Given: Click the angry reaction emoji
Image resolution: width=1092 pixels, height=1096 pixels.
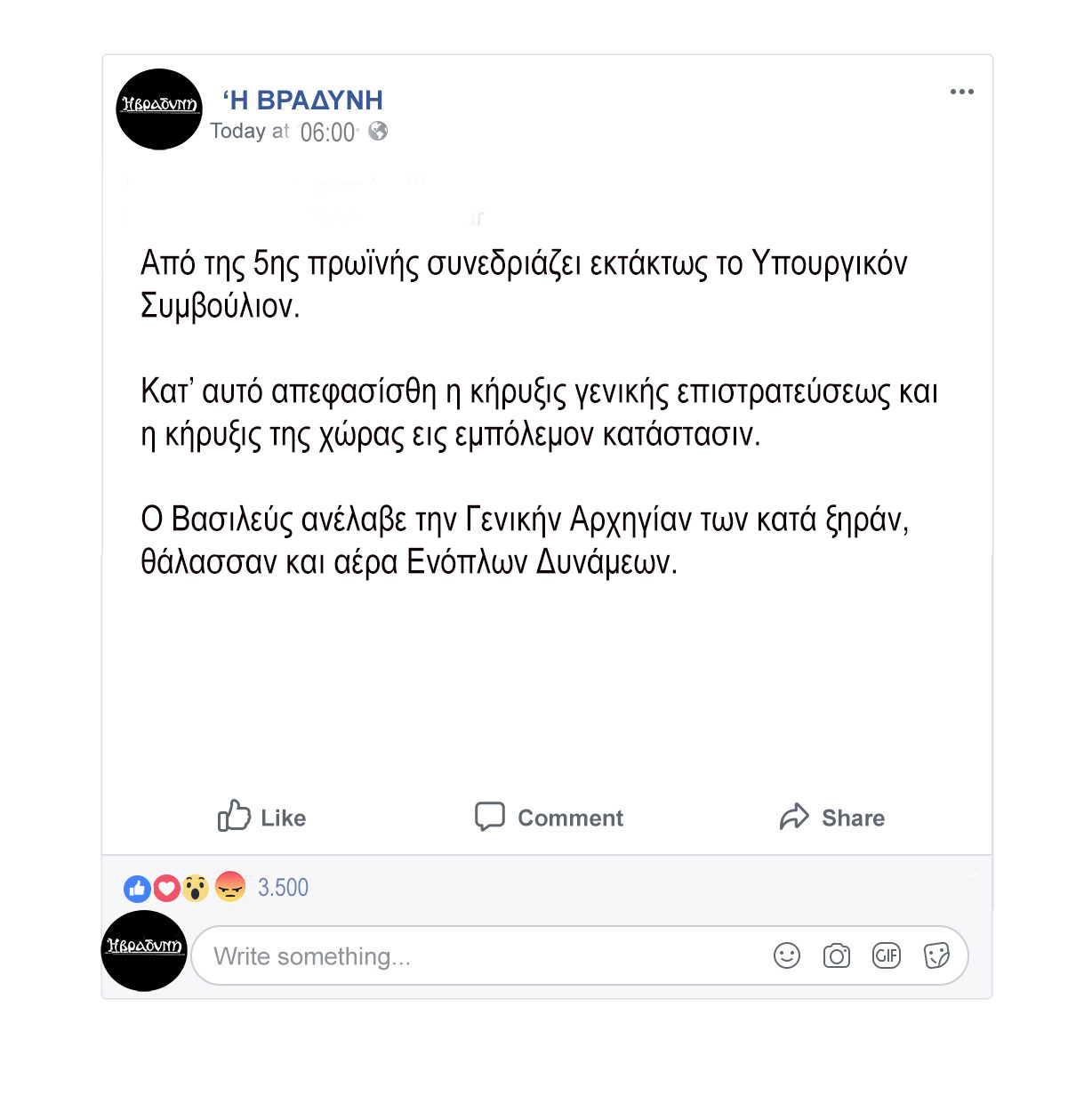Looking at the screenshot, I should pos(230,886).
